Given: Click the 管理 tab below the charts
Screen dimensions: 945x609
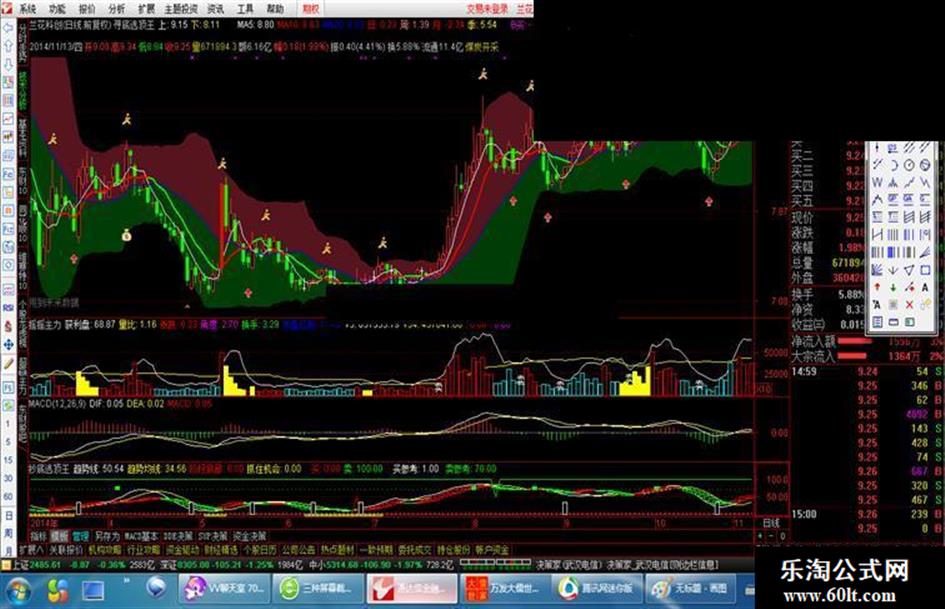Looking at the screenshot, I should coord(80,536).
